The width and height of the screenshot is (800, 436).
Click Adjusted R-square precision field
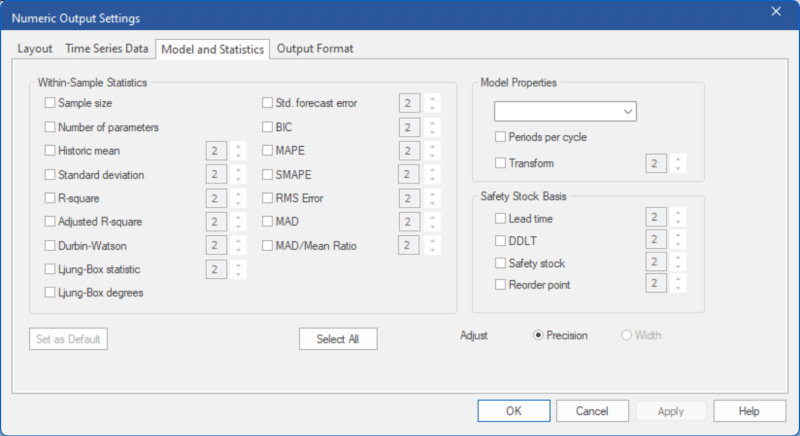tap(216, 222)
